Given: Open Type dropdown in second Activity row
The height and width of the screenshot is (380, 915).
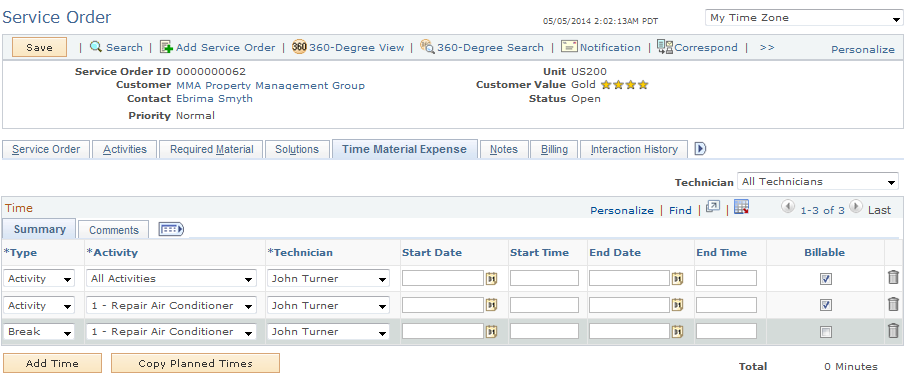Looking at the screenshot, I should (39, 305).
